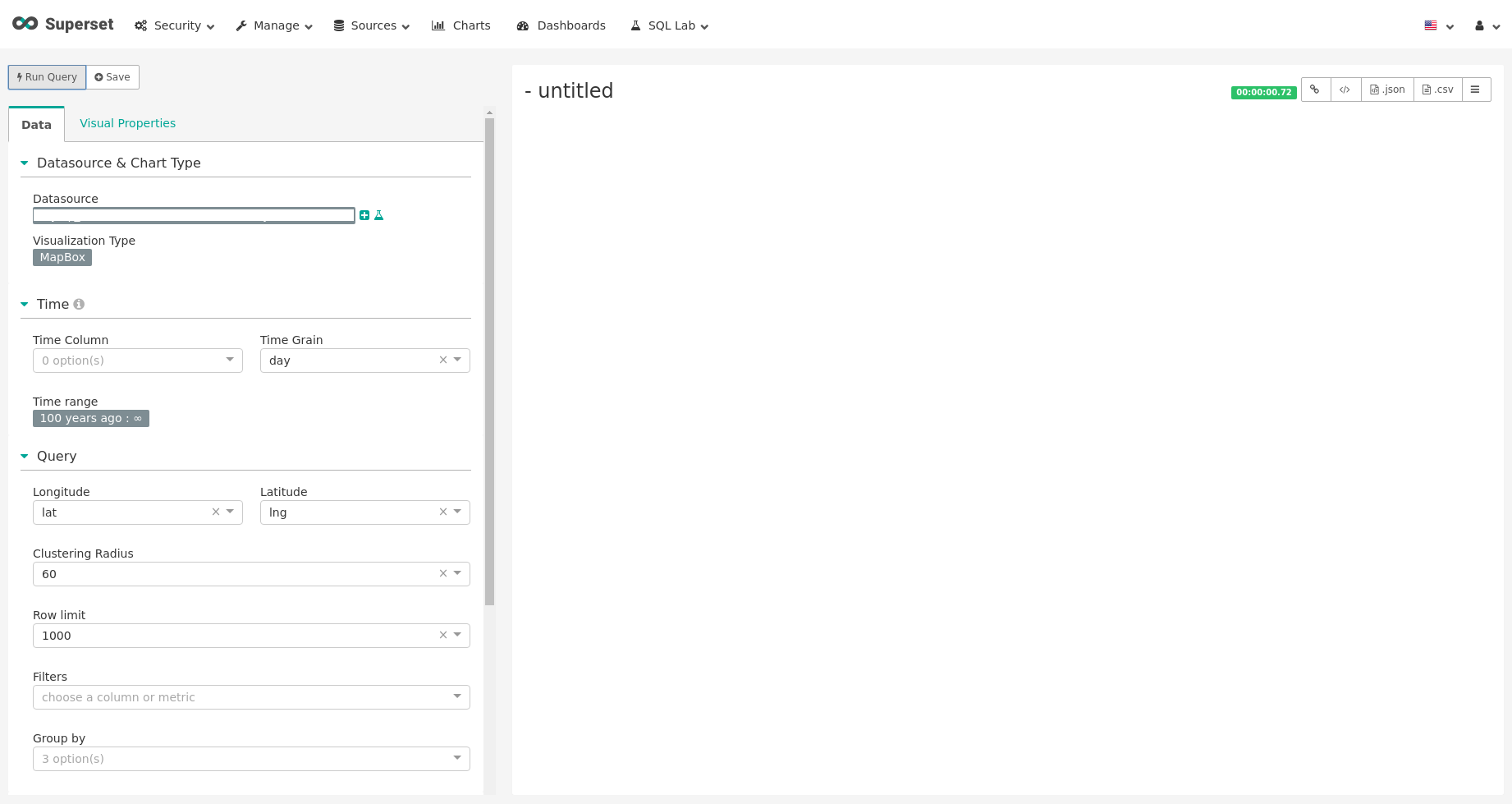Screen dimensions: 1512x804
Task: Click the Run Query button
Action: [x=46, y=76]
